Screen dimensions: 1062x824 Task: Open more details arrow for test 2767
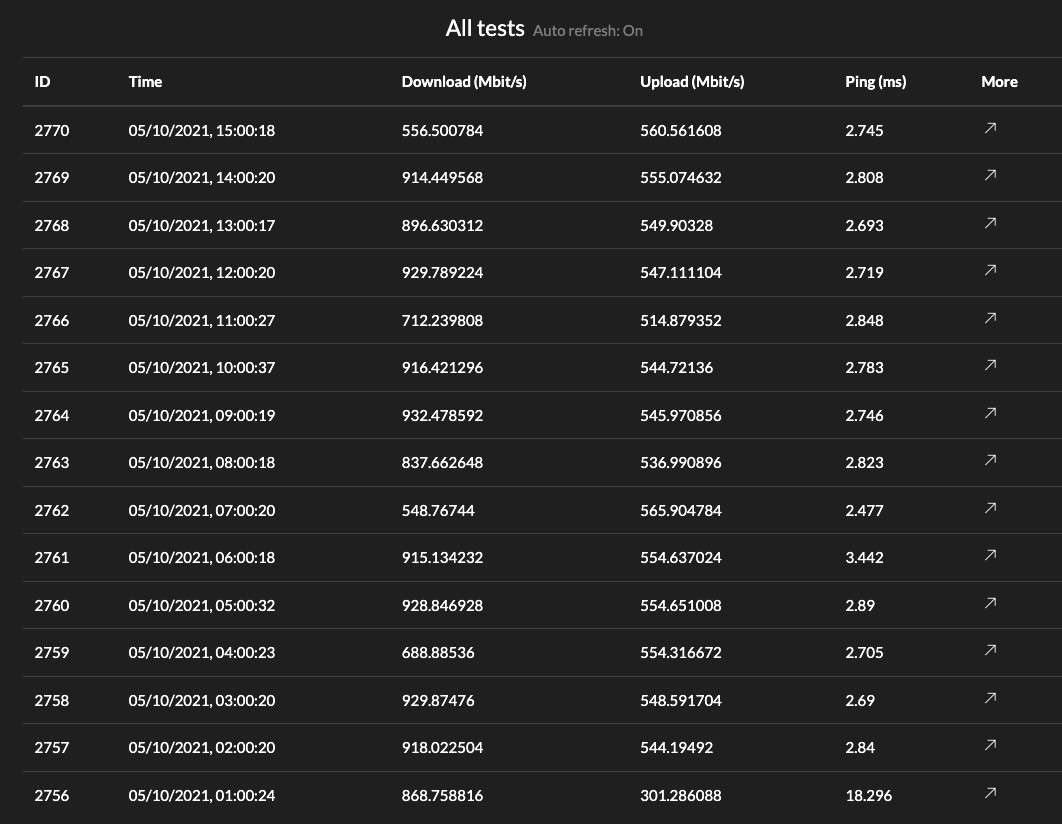tap(990, 270)
